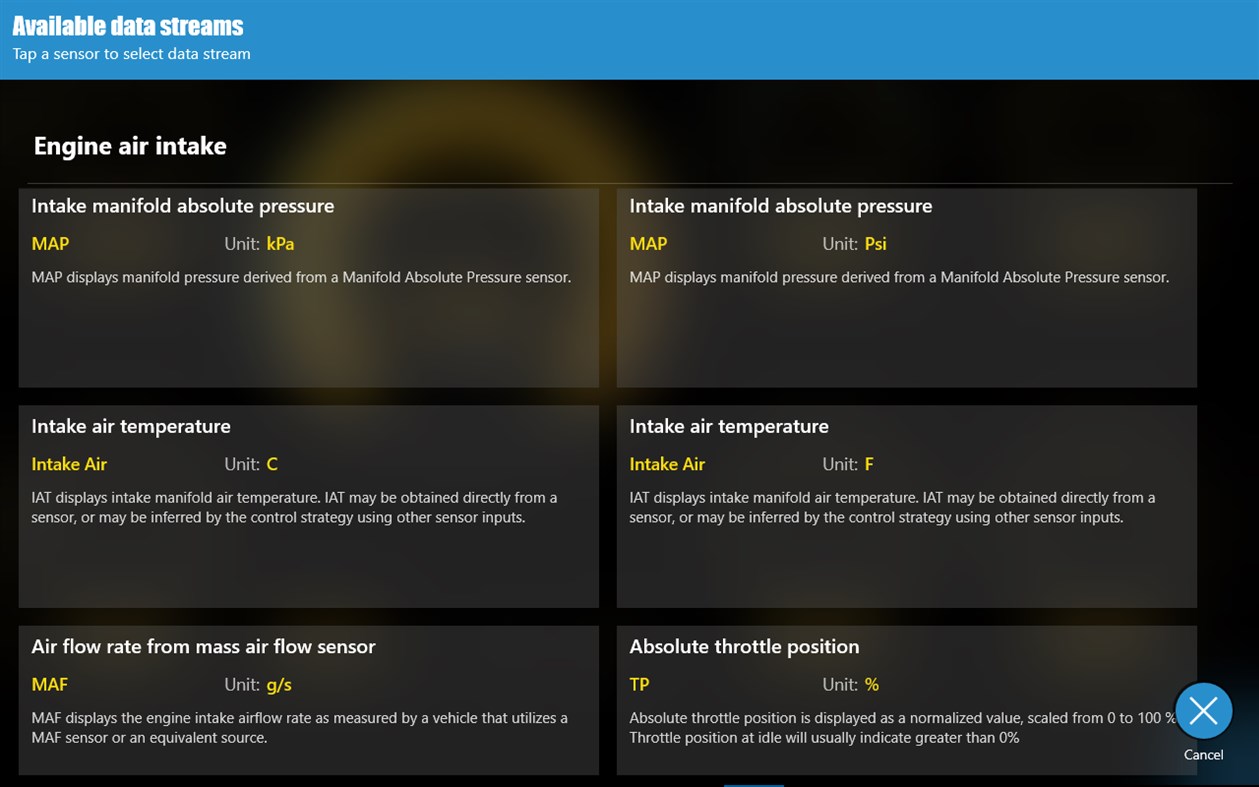Click the MAF description text

tap(299, 728)
